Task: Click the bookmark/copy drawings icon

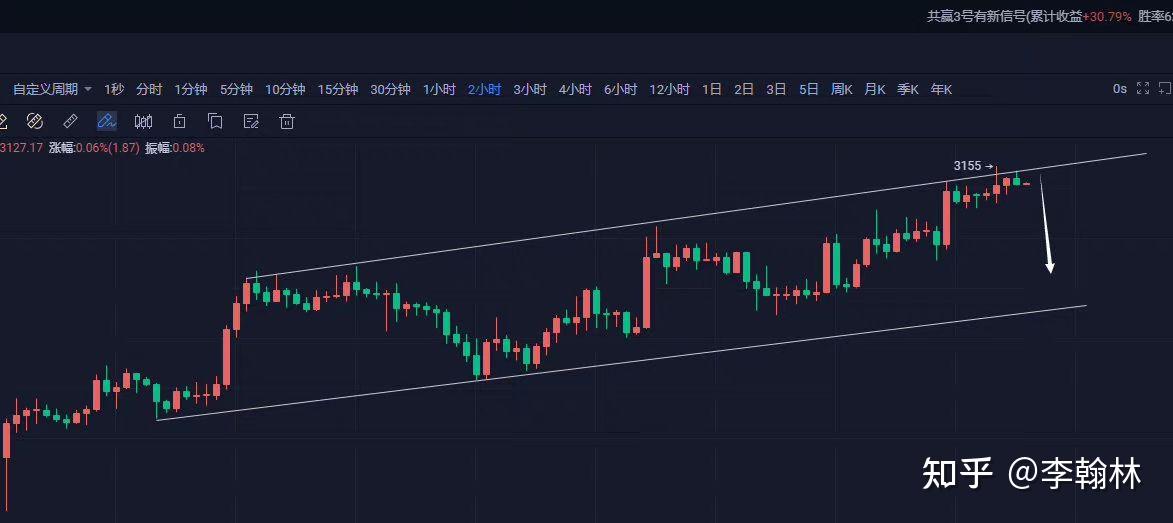Action: pos(215,122)
